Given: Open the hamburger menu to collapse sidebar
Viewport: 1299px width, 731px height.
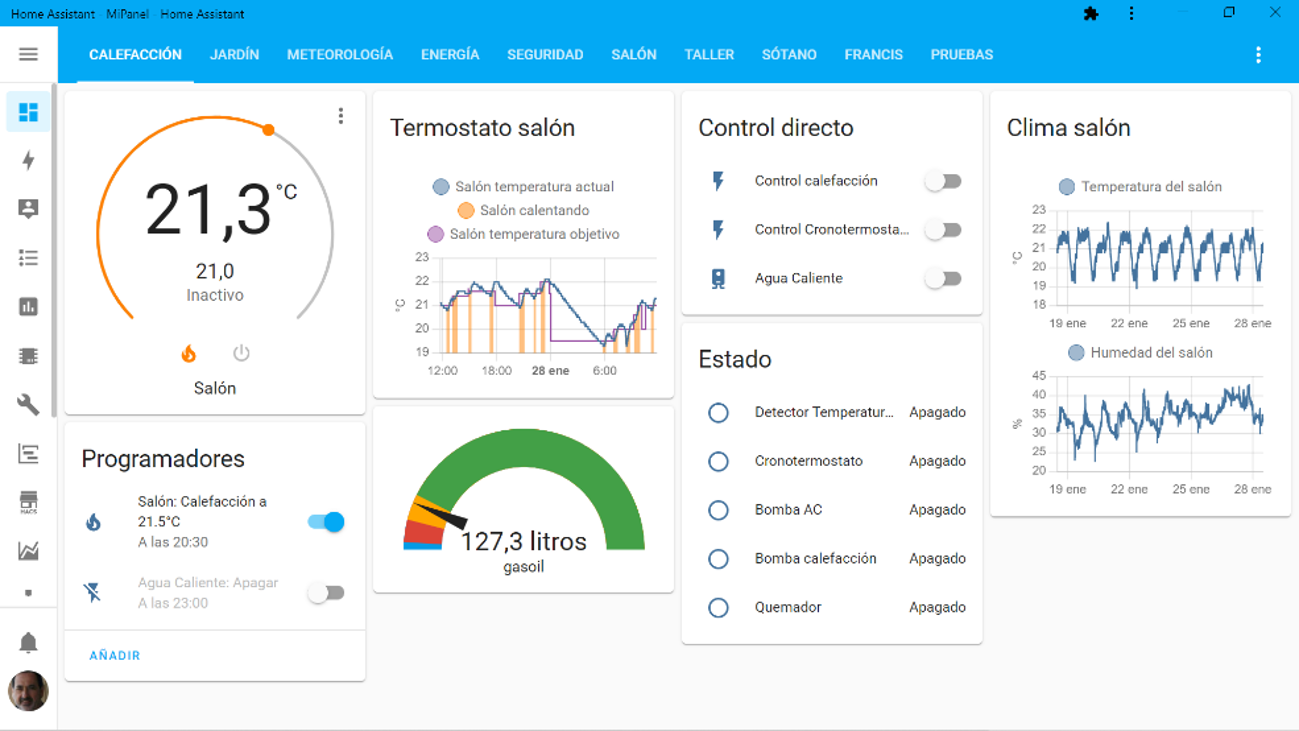Looking at the screenshot, I should pos(28,54).
